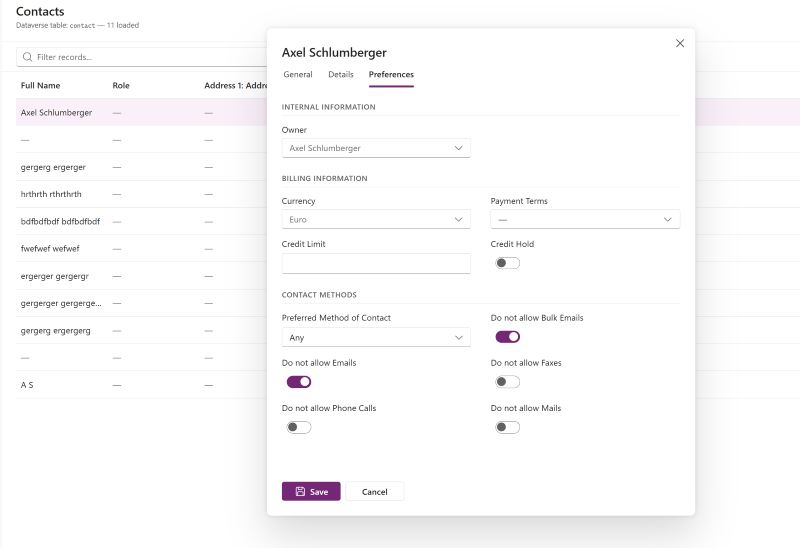The image size is (800, 548).
Task: Toggle the Credit Hold switch
Action: tap(508, 263)
